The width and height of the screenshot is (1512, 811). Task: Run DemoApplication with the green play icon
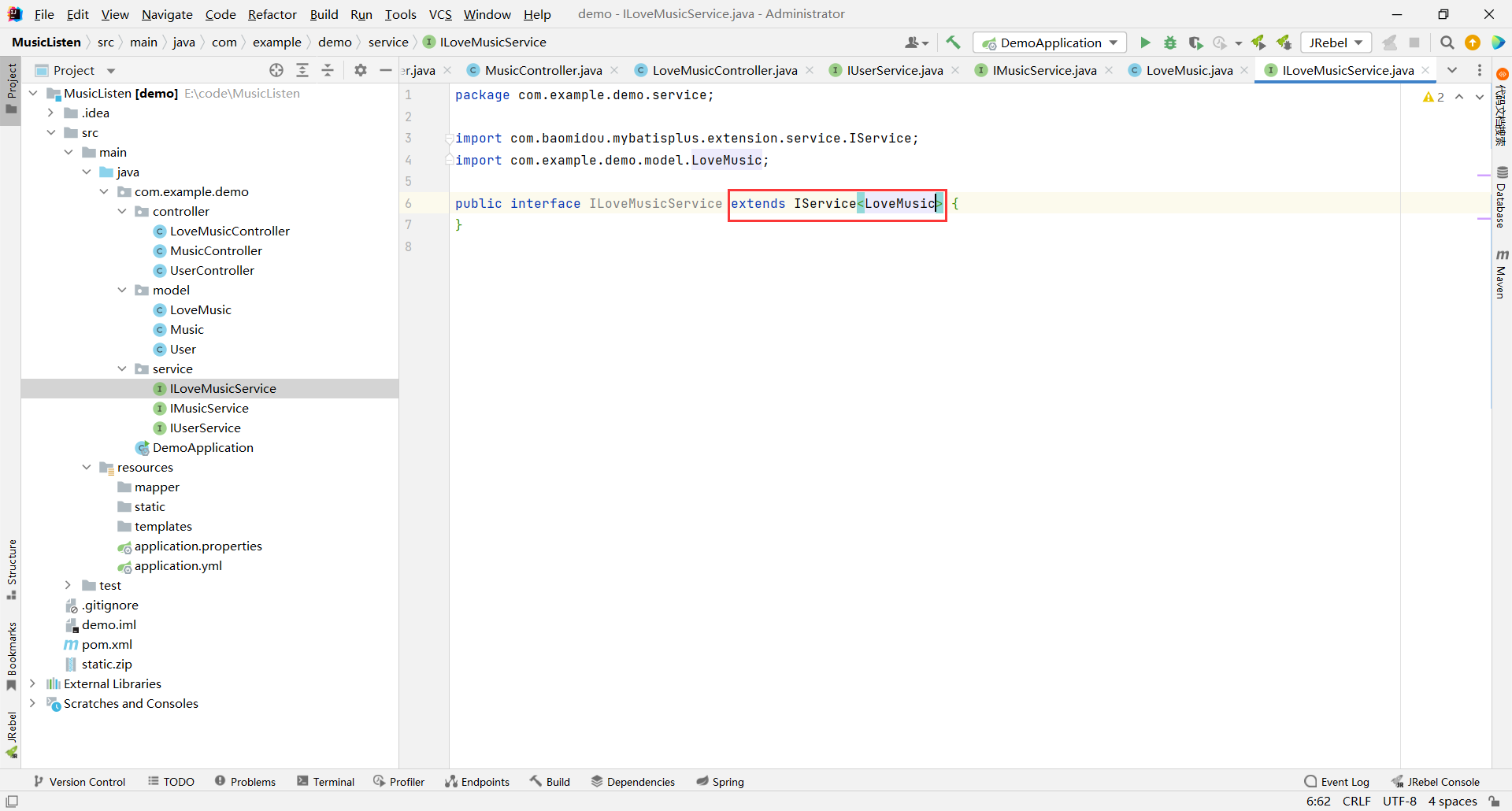click(1145, 43)
